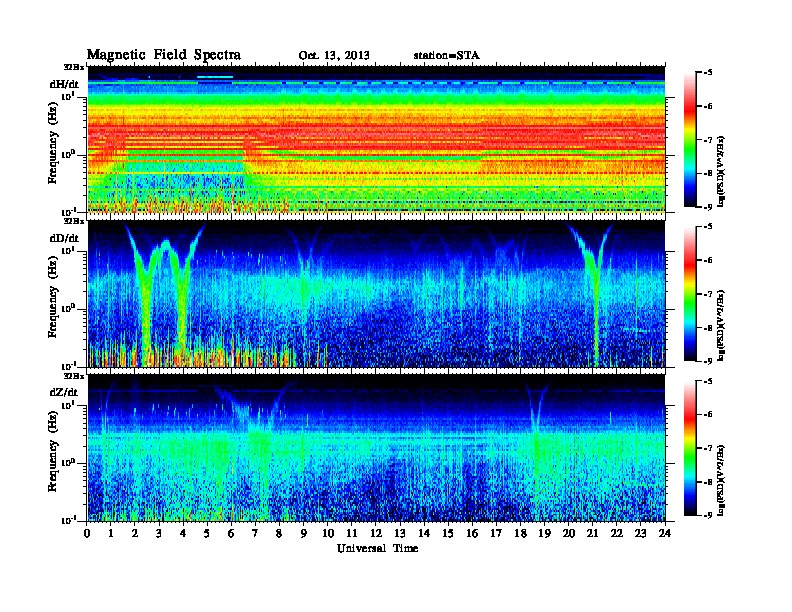Click hour tick label "22" on time axis

point(617,533)
